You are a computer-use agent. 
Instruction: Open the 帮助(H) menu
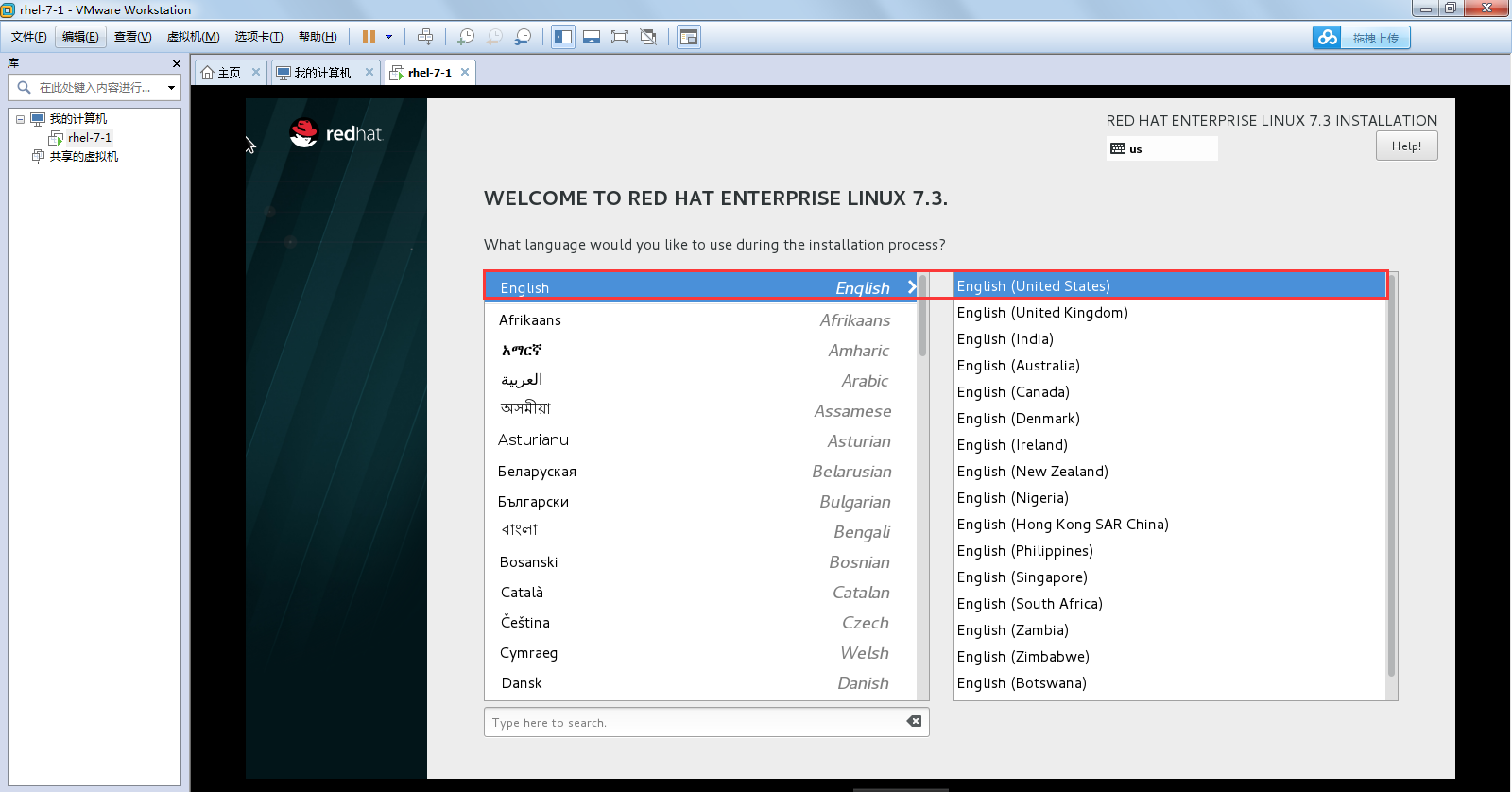(318, 37)
